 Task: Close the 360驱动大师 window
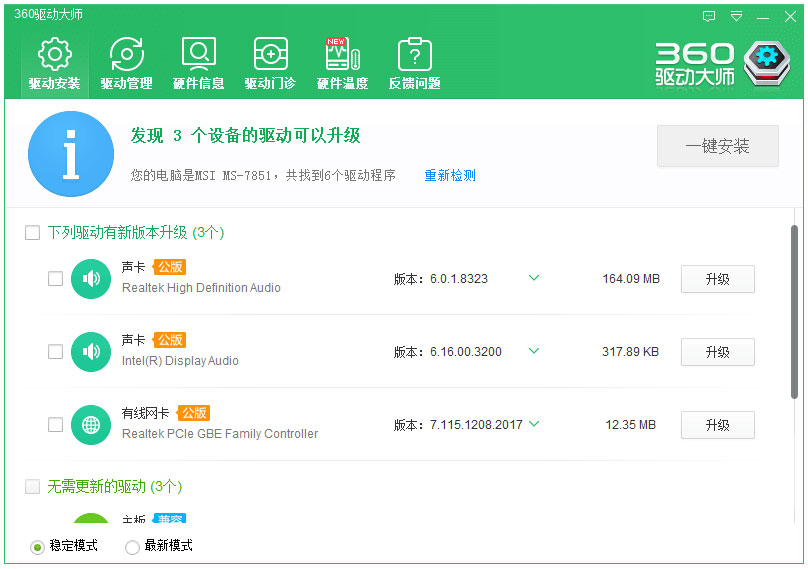pos(790,16)
